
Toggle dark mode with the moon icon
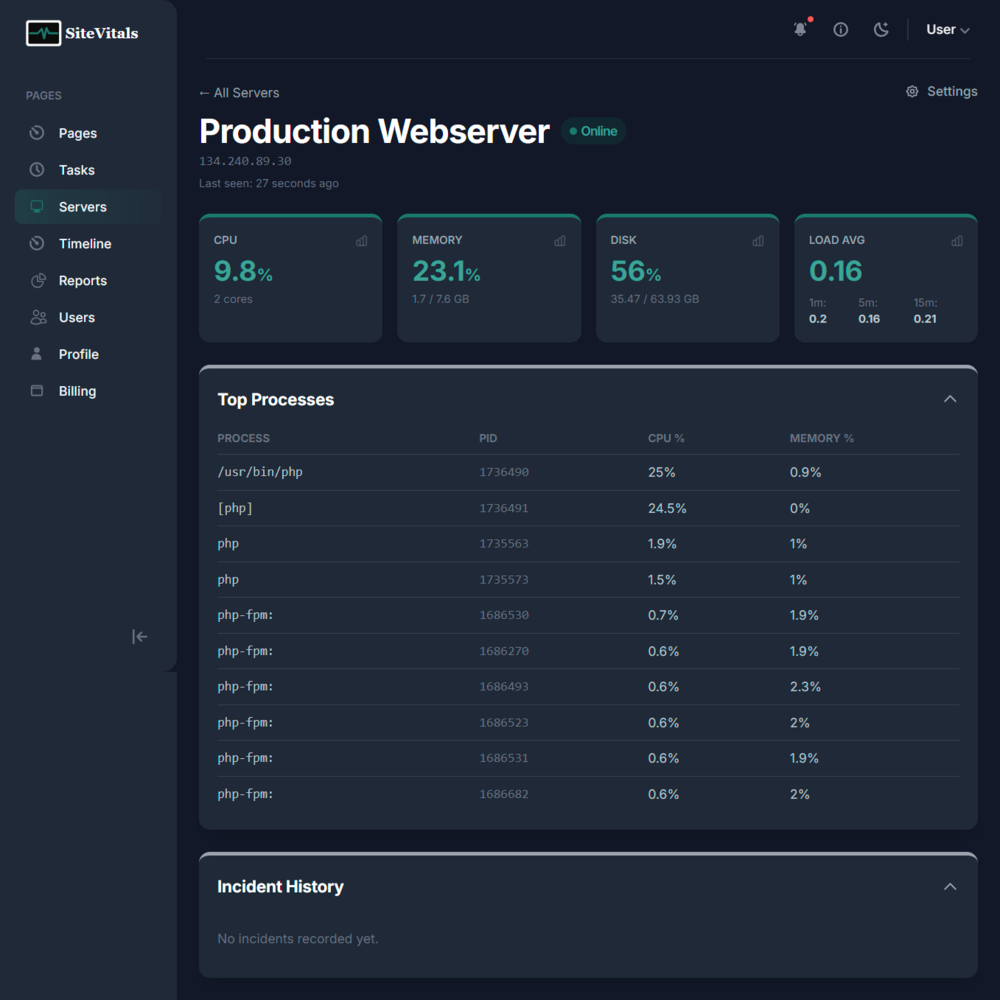point(881,29)
